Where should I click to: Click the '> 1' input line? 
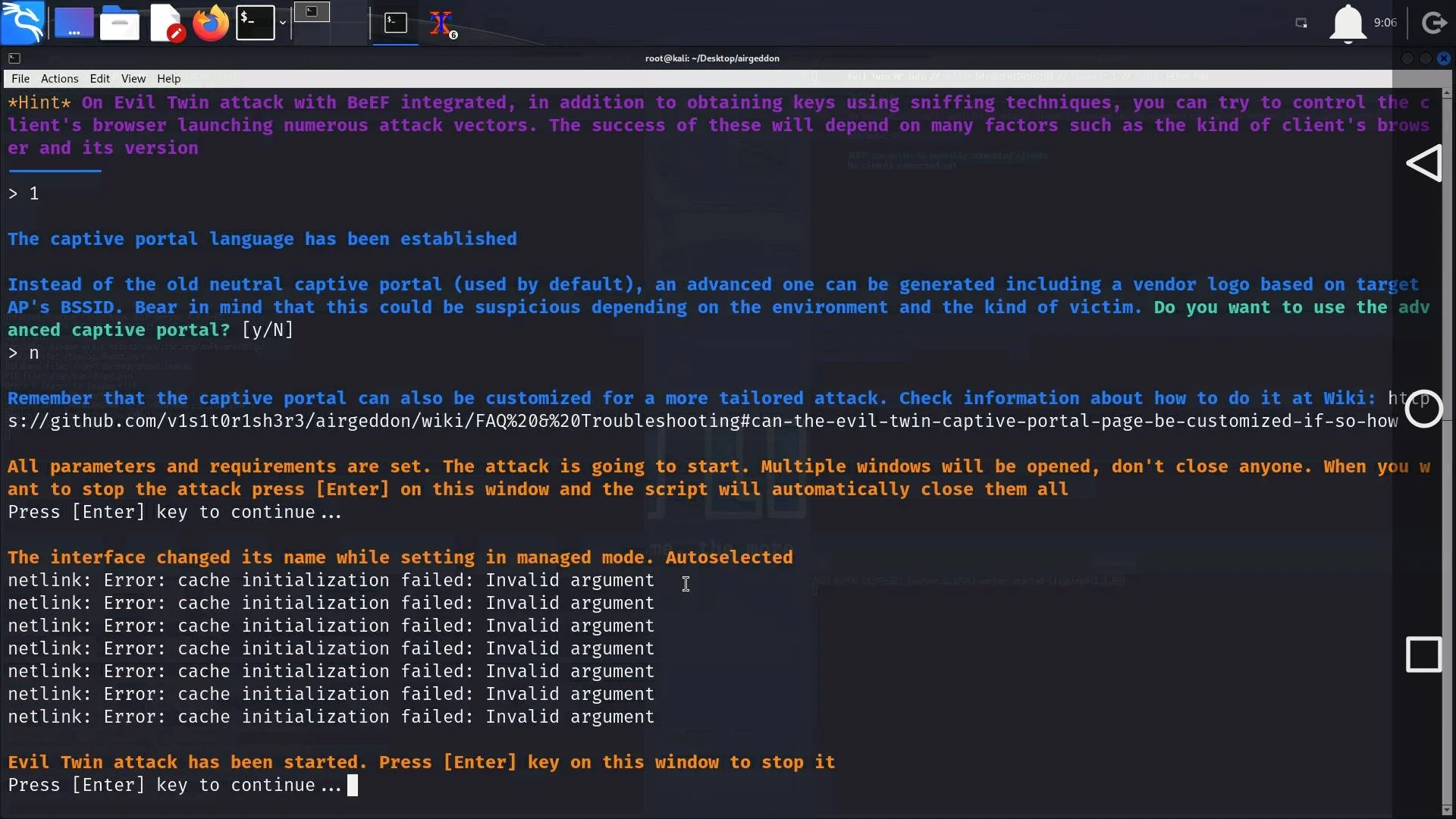point(24,193)
